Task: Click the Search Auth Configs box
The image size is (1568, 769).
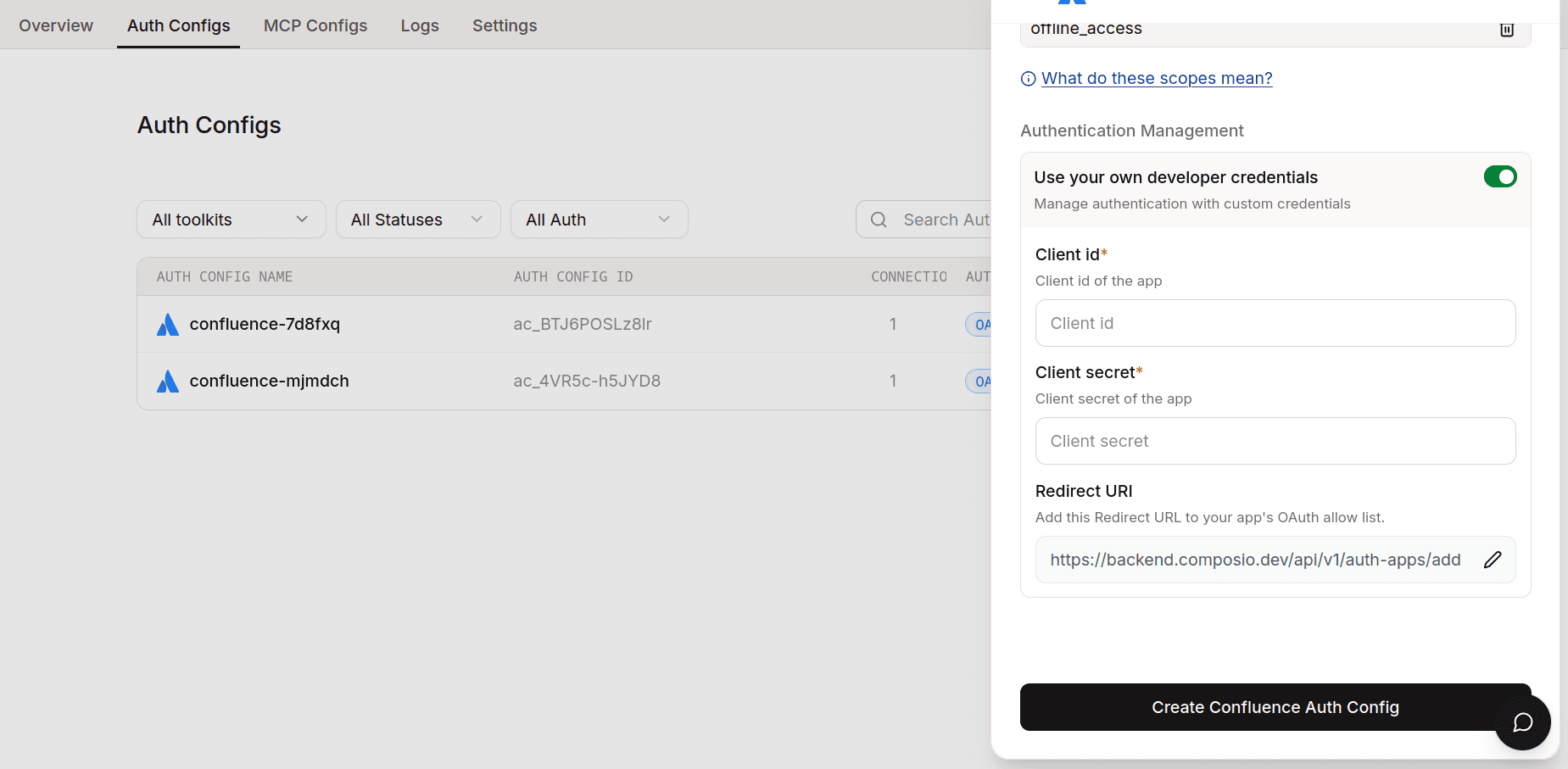Action: (924, 220)
